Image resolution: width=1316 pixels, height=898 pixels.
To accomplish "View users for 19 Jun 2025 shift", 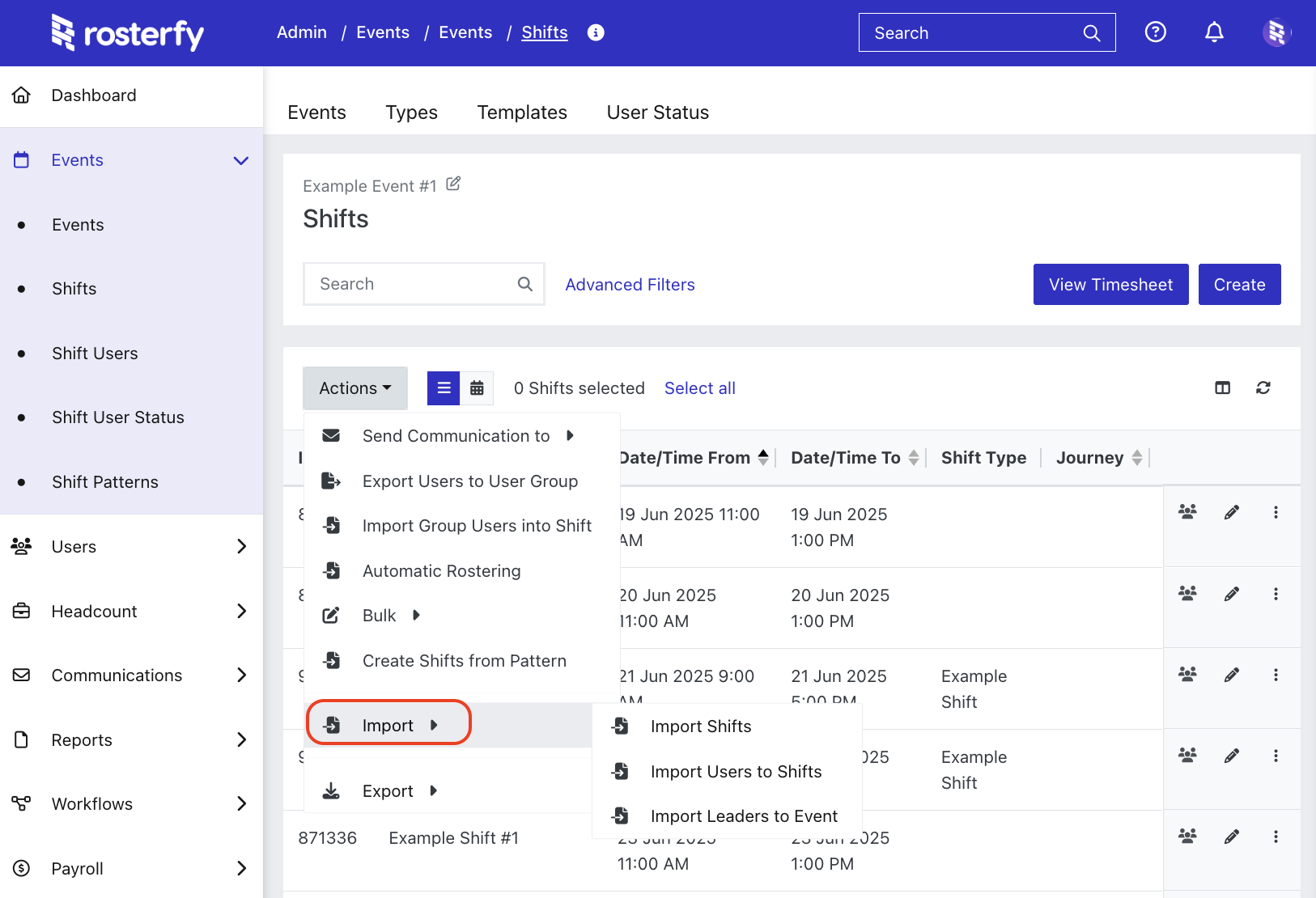I will pyautogui.click(x=1187, y=512).
